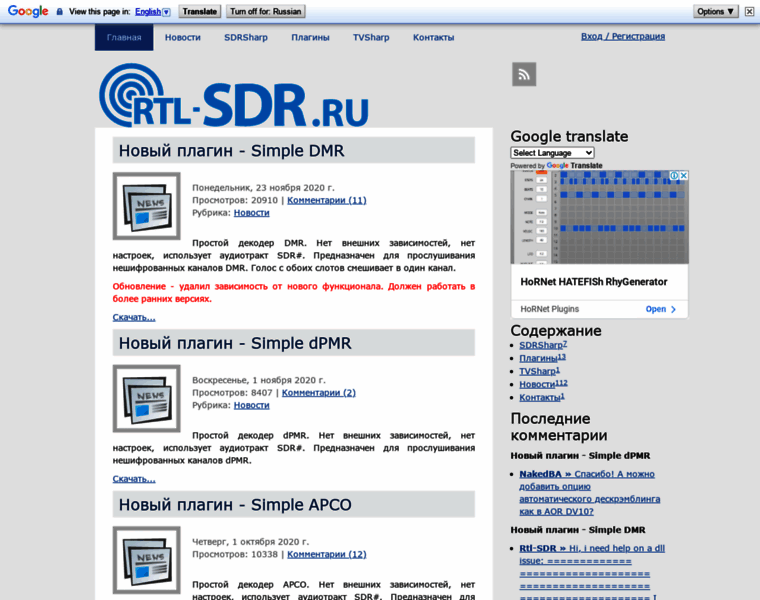Viewport: 760px width, 600px height.
Task: Click Контакты in Содержание list
Action: click(542, 397)
